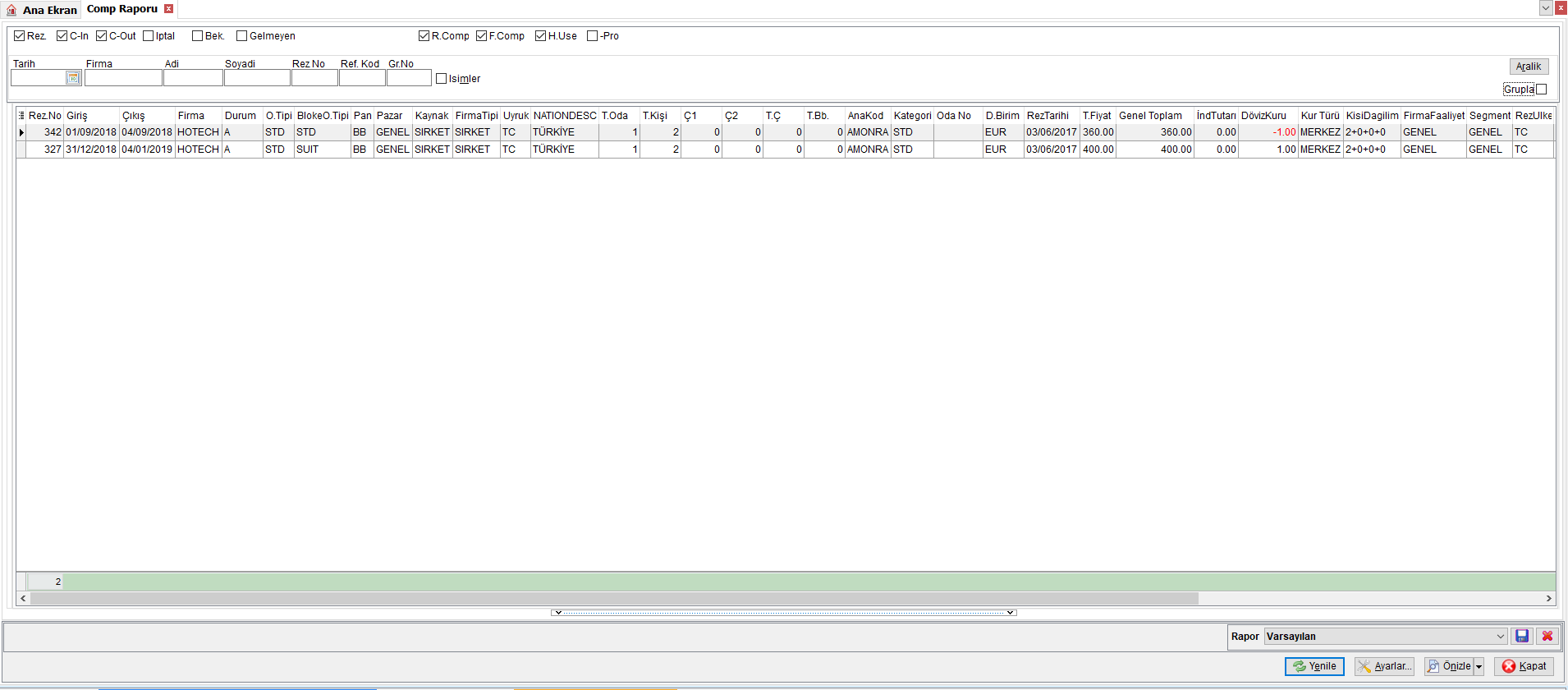Click the Genel Toplam 360.00 cell
The image size is (1568, 690).
1154,132
